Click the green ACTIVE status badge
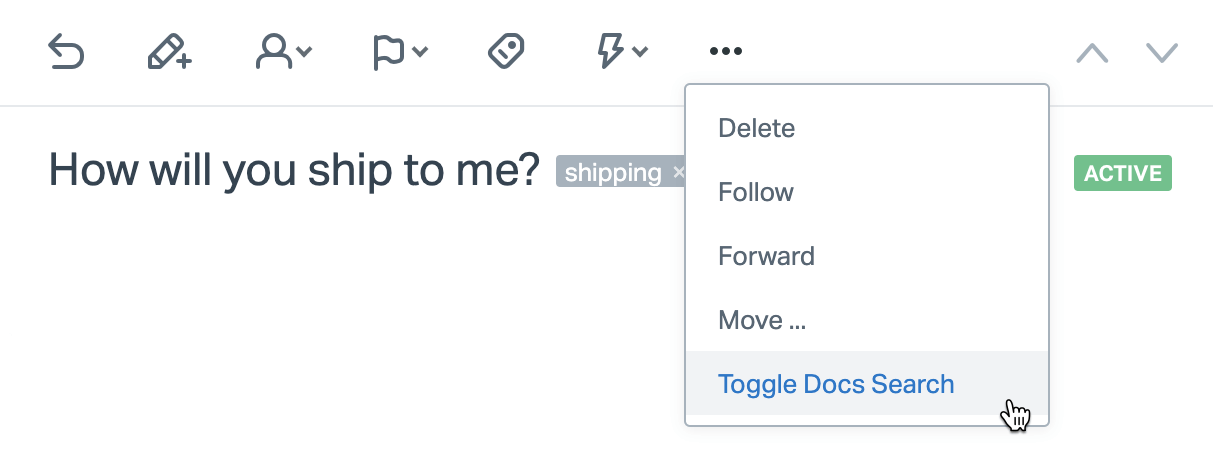1213x458 pixels. tap(1122, 173)
